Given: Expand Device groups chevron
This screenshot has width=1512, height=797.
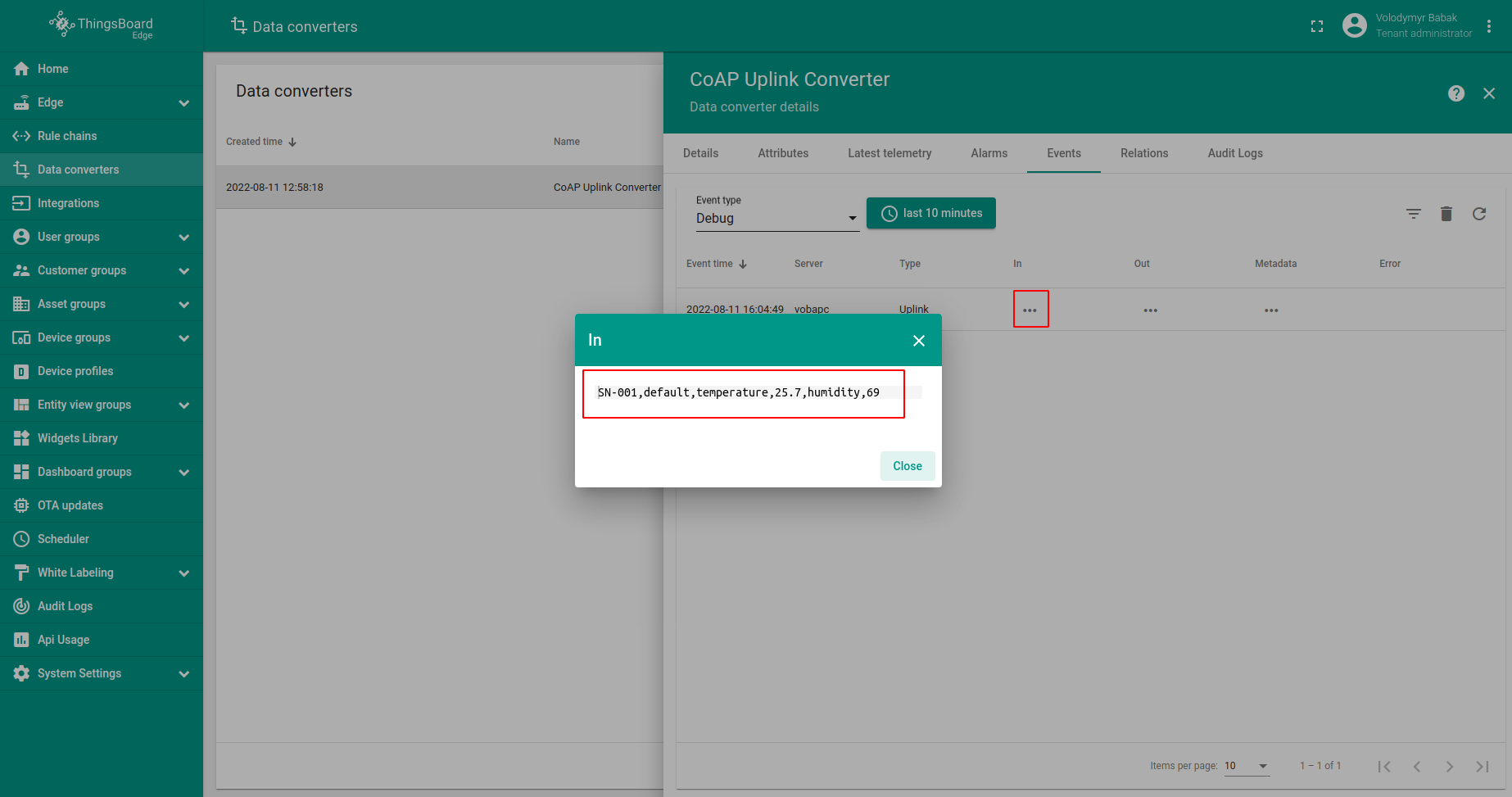Looking at the screenshot, I should (x=184, y=338).
